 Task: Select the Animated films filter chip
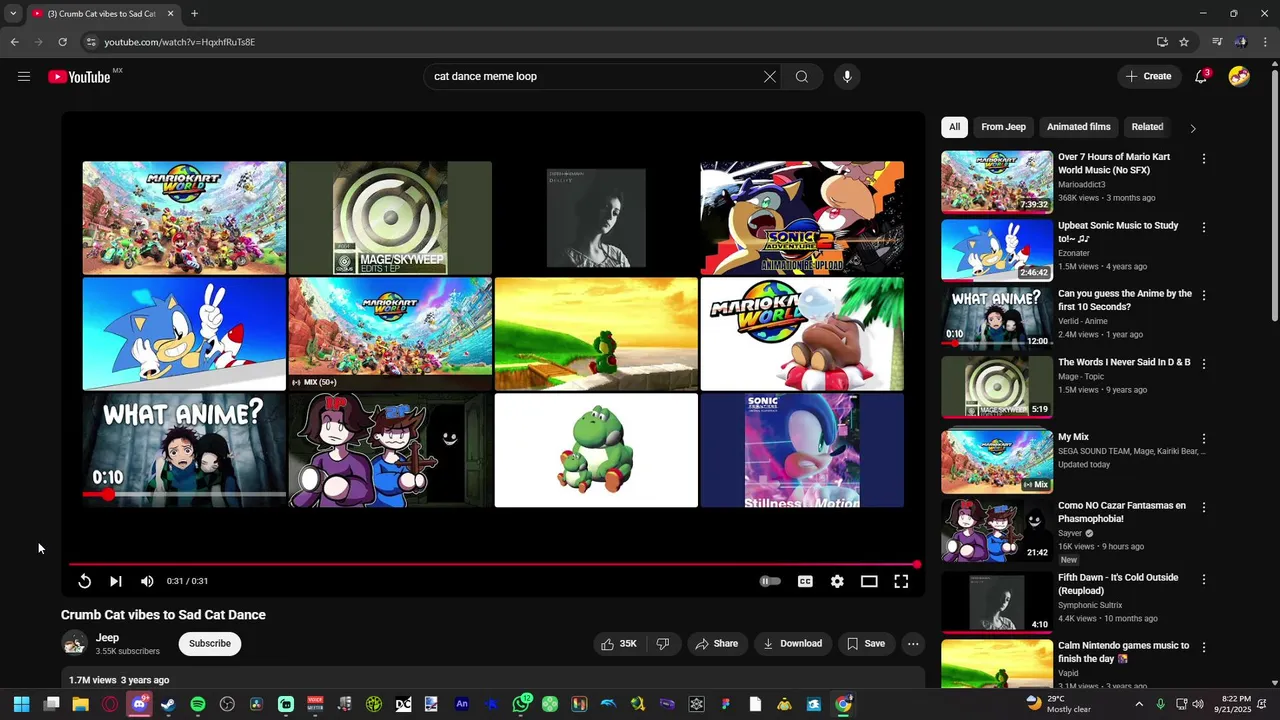coord(1079,127)
